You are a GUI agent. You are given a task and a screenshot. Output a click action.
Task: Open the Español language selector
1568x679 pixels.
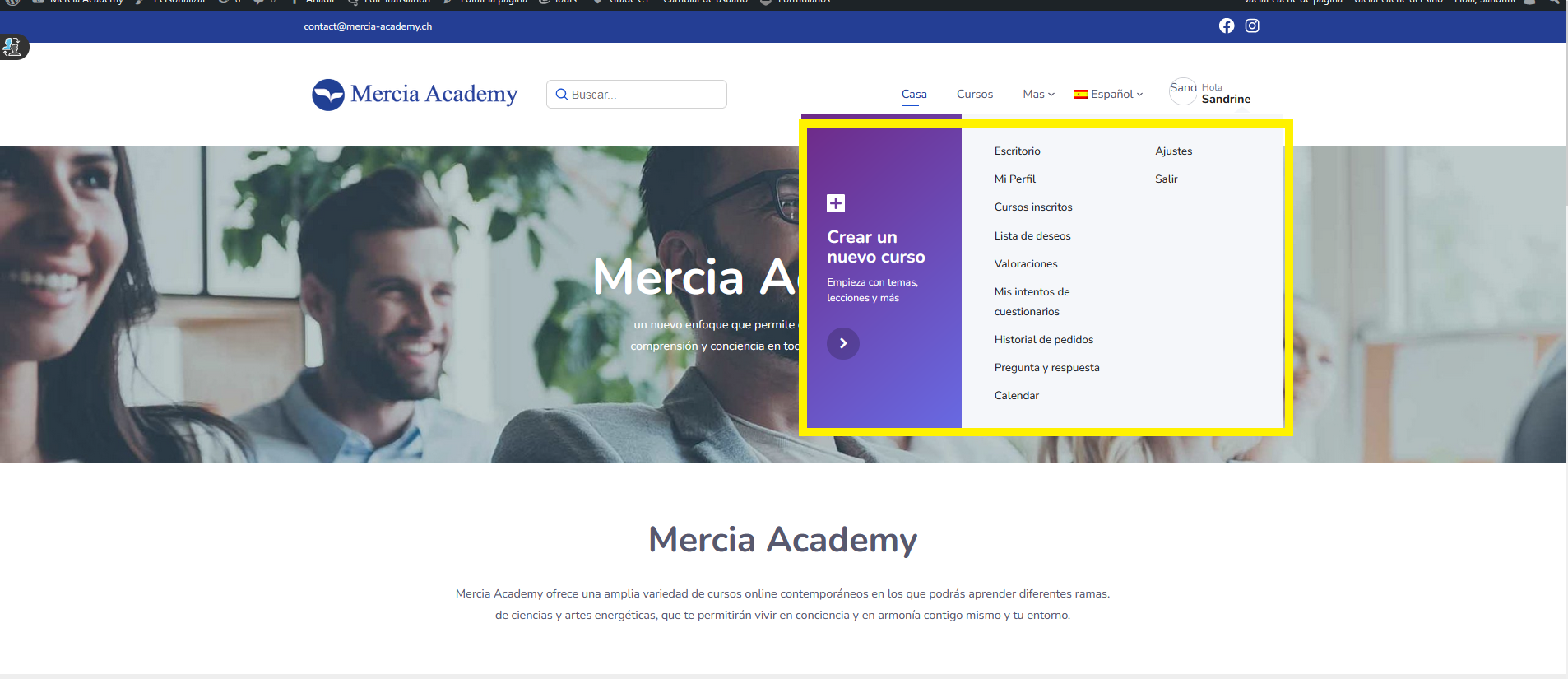tap(1109, 94)
